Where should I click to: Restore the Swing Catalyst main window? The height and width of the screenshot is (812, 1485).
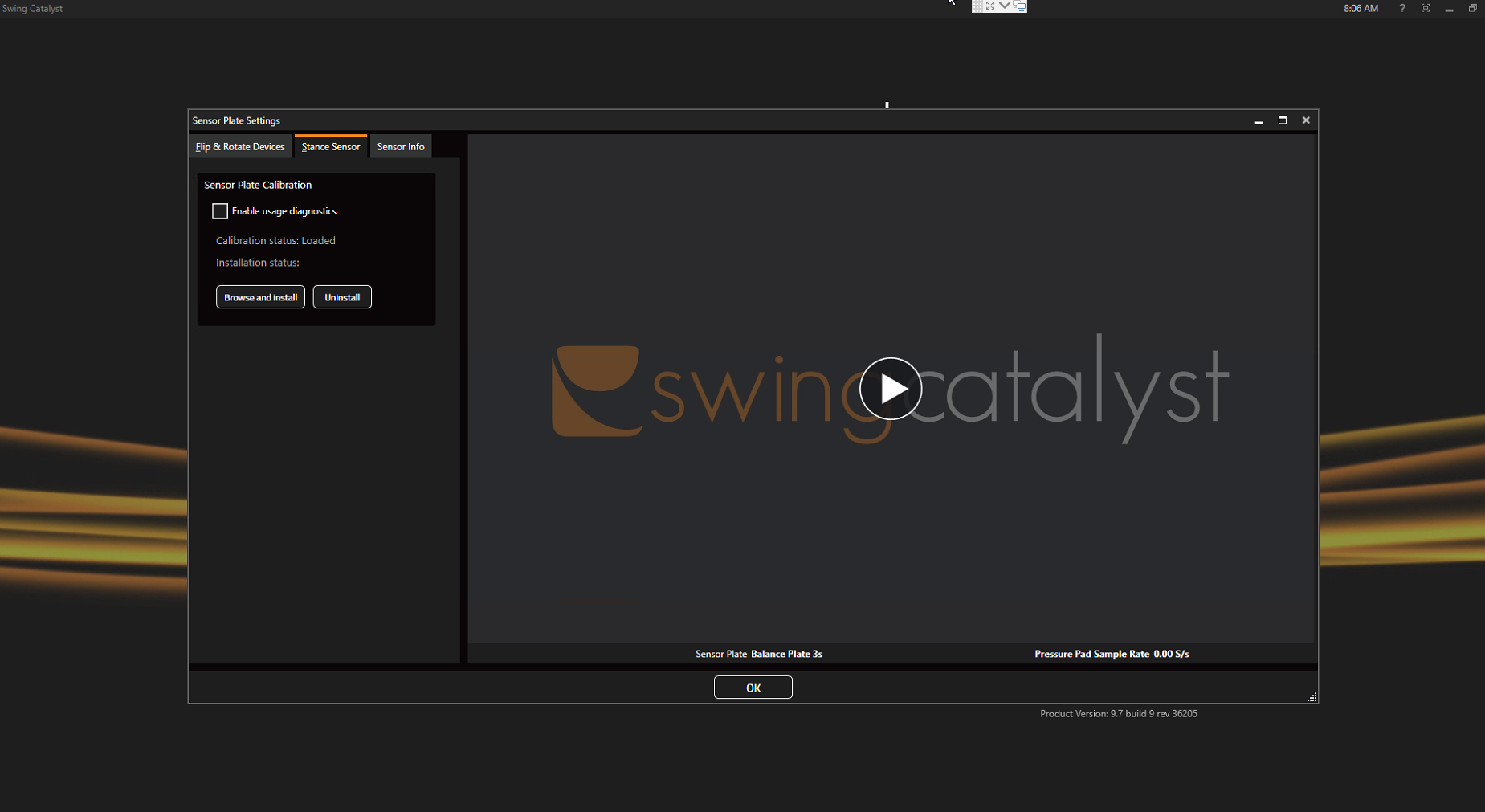[x=1472, y=8]
